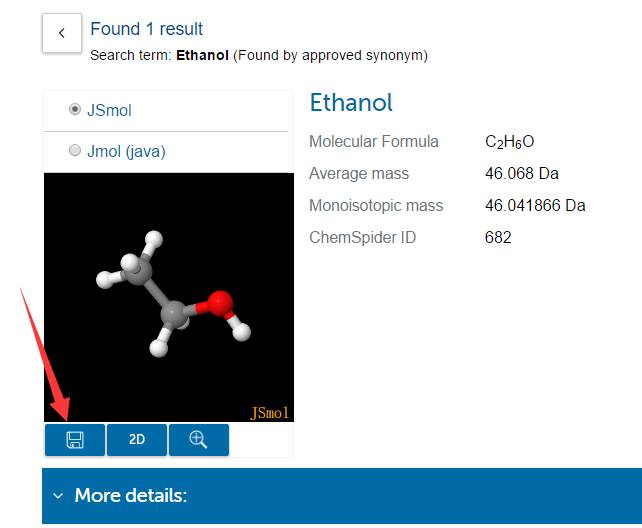Click the Monoisotopic mass label
The height and width of the screenshot is (528, 642).
click(376, 206)
